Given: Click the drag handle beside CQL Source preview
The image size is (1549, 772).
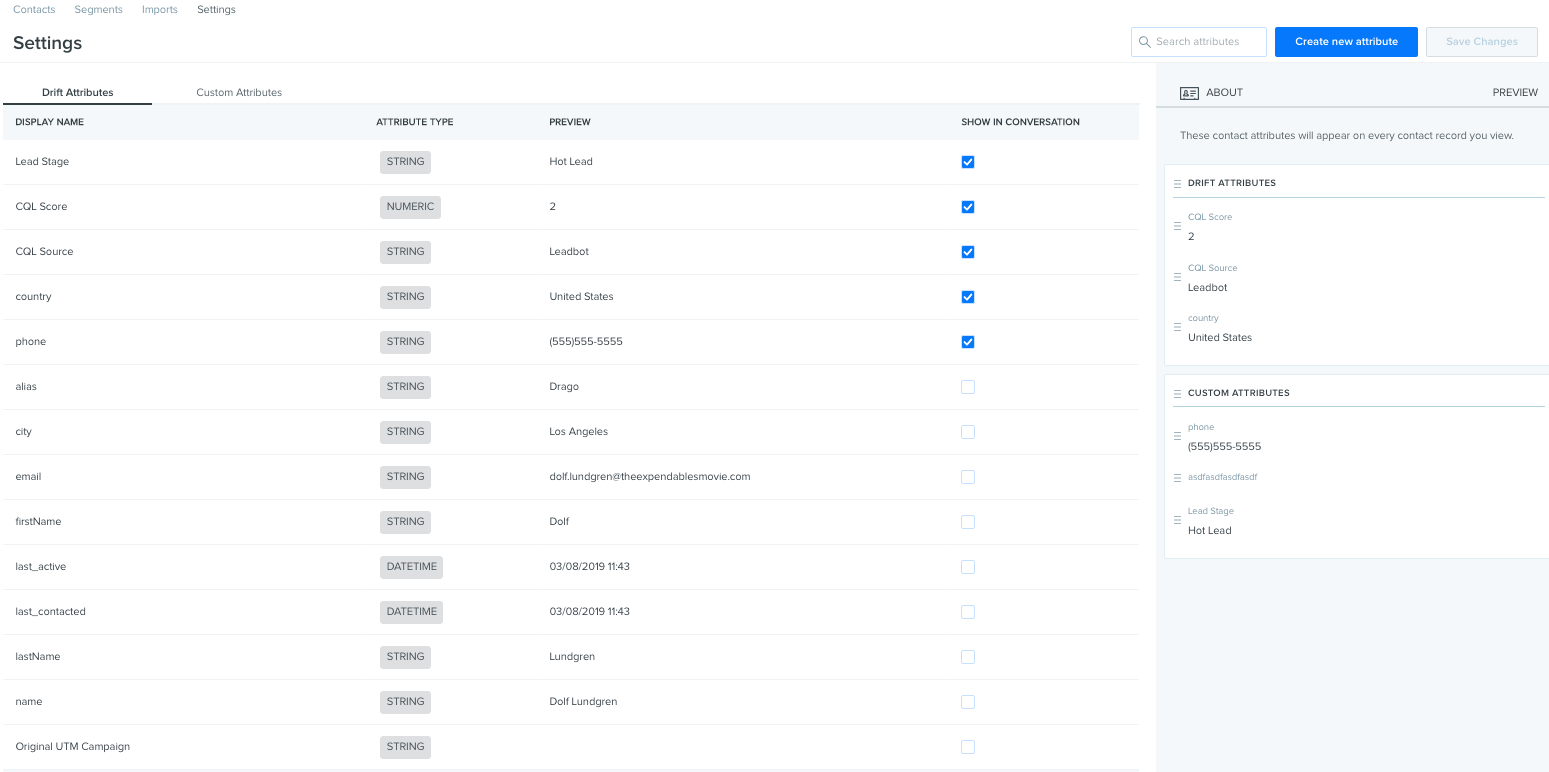Looking at the screenshot, I should click(1177, 278).
